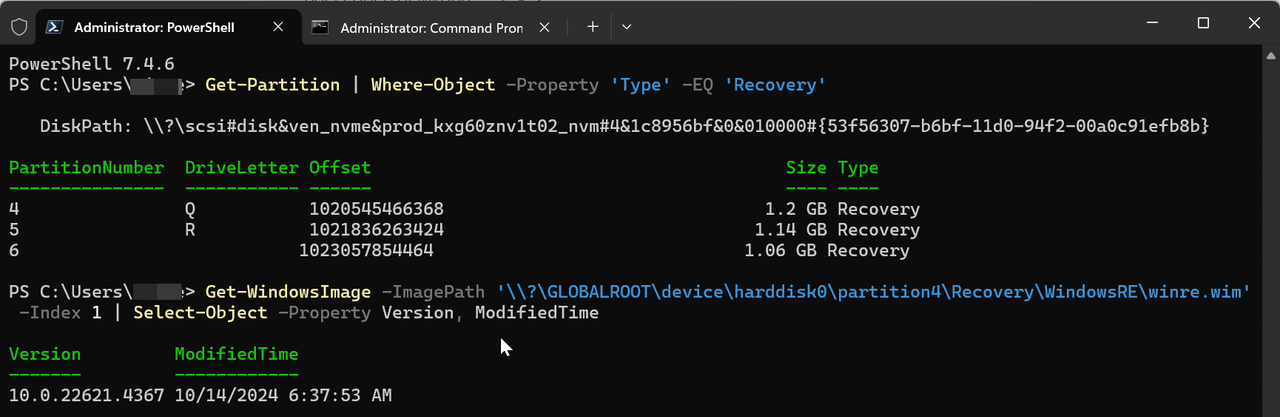The height and width of the screenshot is (417, 1280).
Task: Expand the new-tab profile dropdown chevron
Action: (626, 27)
